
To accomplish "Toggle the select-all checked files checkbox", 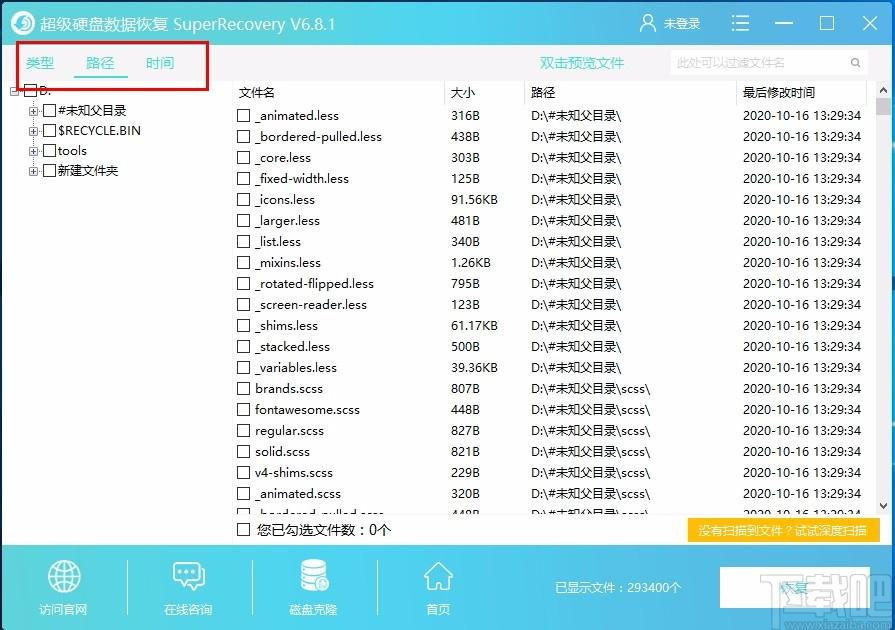I will point(244,530).
